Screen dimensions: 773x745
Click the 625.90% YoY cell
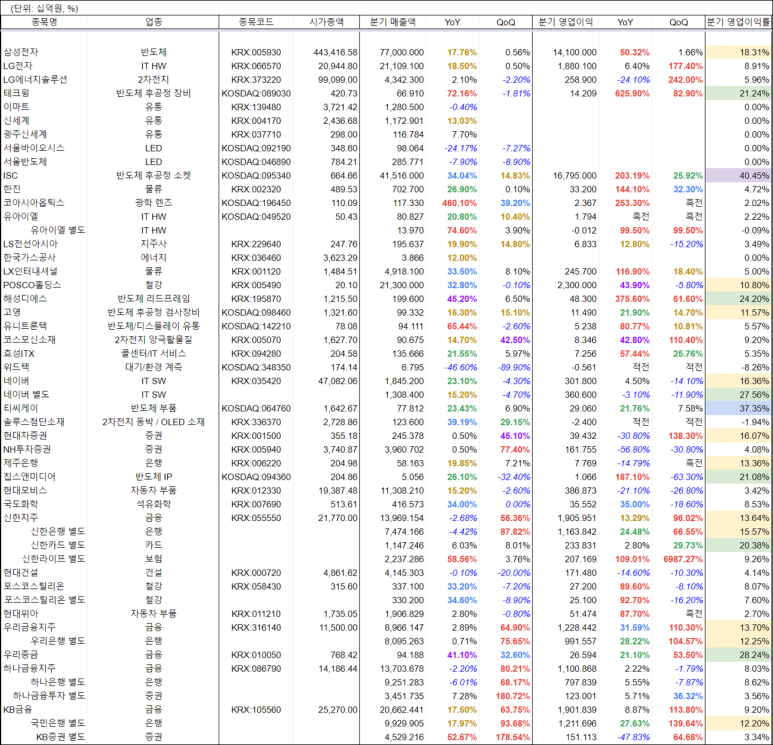[632, 93]
